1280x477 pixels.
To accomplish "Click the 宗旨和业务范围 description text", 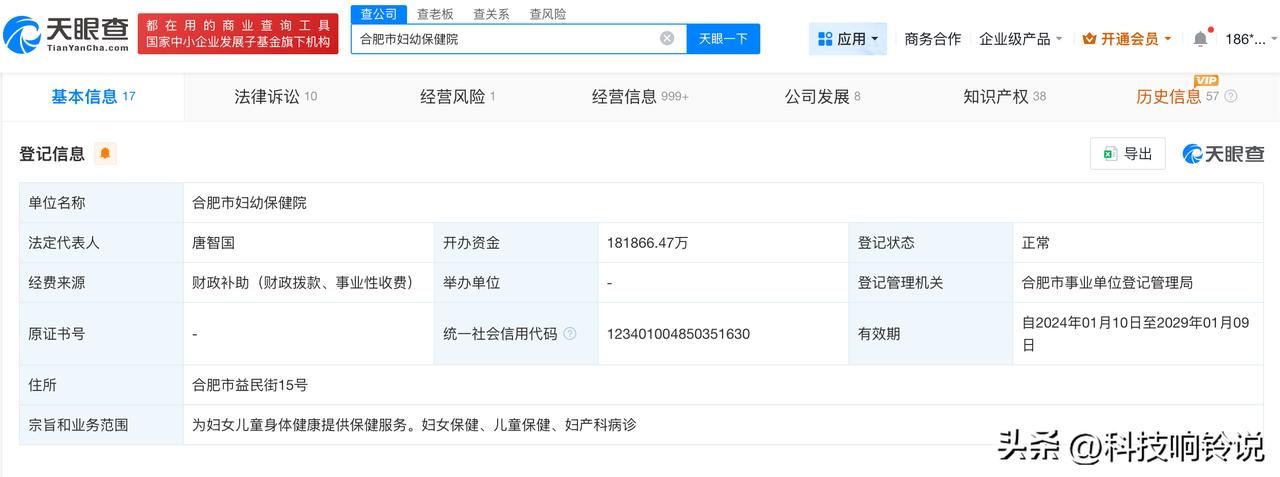I will click(x=415, y=425).
